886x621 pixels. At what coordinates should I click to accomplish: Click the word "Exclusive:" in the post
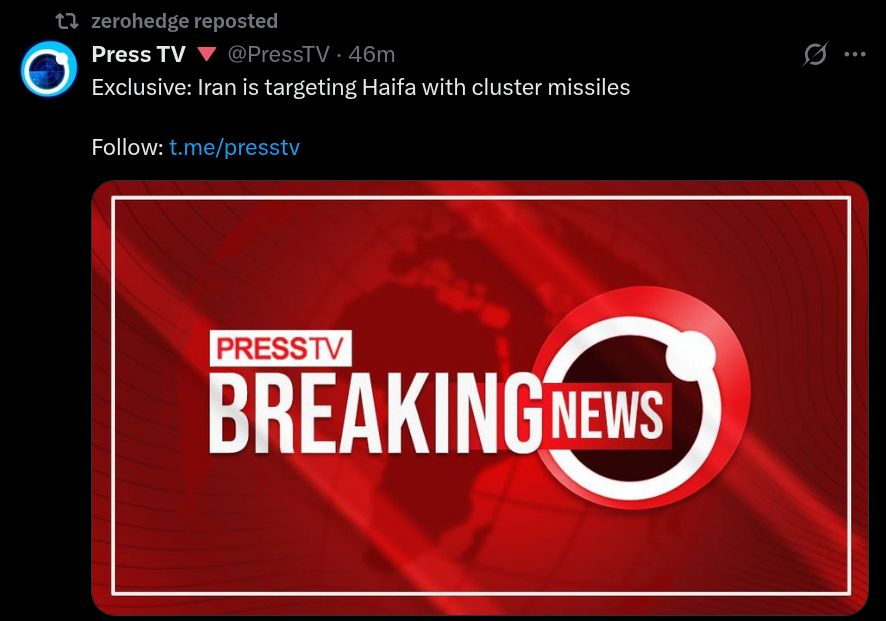[141, 87]
